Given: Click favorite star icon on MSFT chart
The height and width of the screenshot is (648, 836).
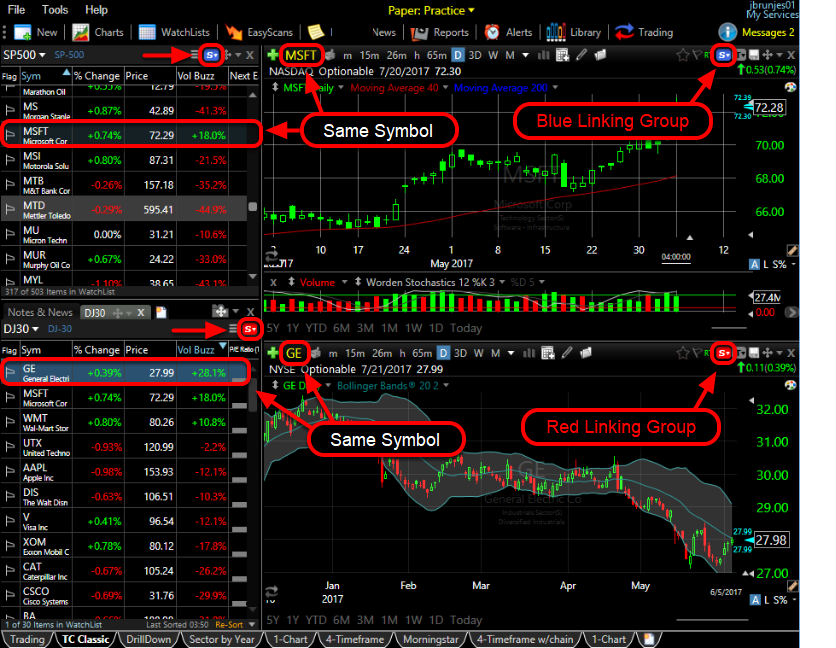Looking at the screenshot, I should click(682, 55).
